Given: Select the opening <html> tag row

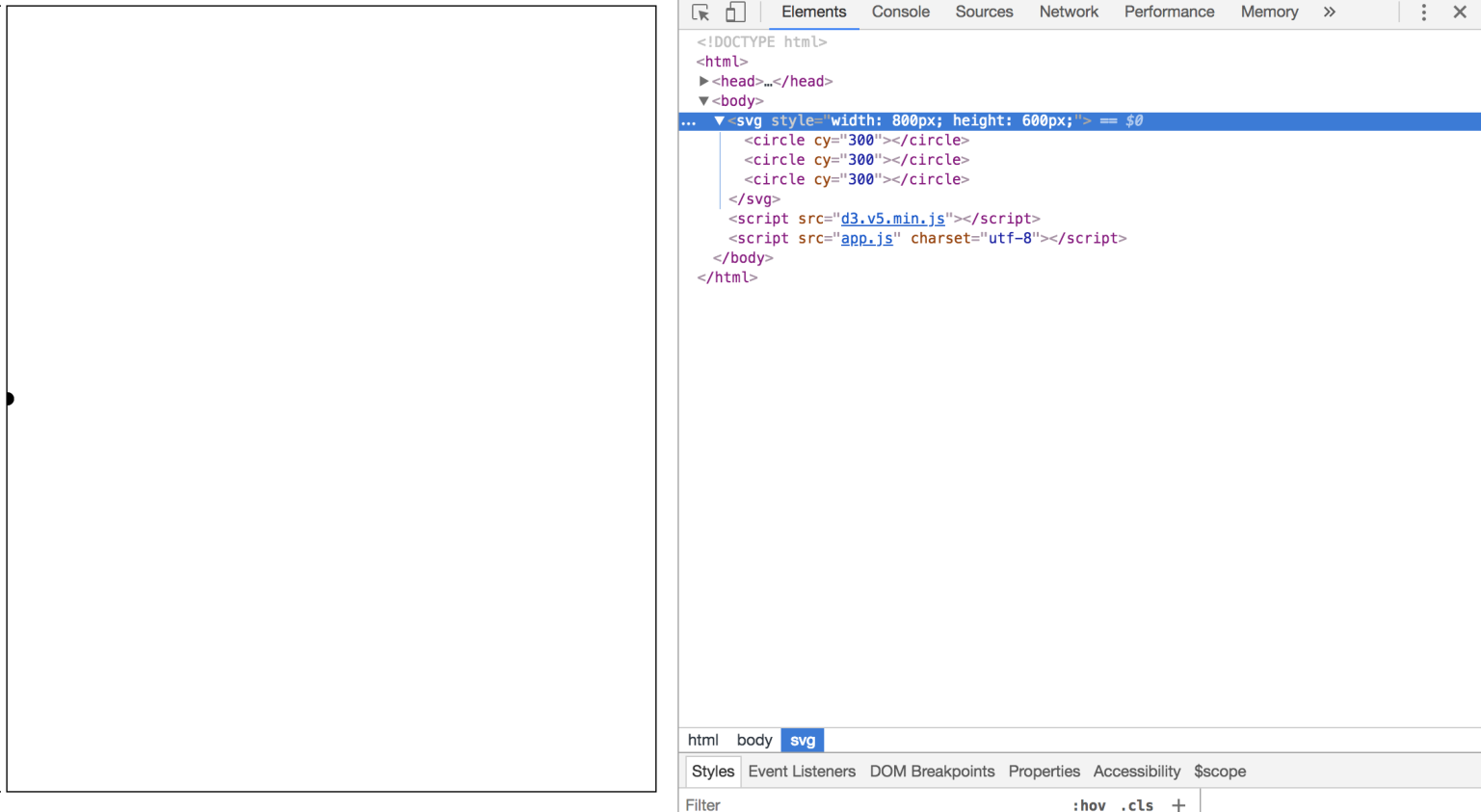Looking at the screenshot, I should 722,62.
